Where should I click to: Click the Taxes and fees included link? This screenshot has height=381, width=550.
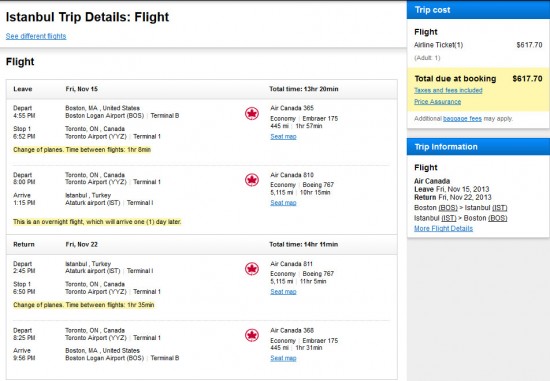point(448,90)
